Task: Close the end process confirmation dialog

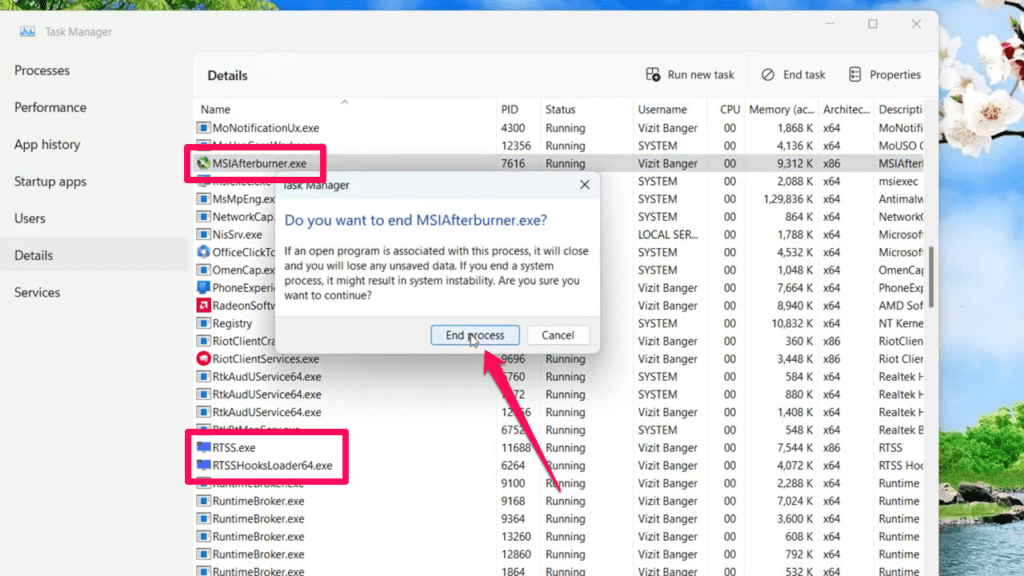Action: pos(584,185)
